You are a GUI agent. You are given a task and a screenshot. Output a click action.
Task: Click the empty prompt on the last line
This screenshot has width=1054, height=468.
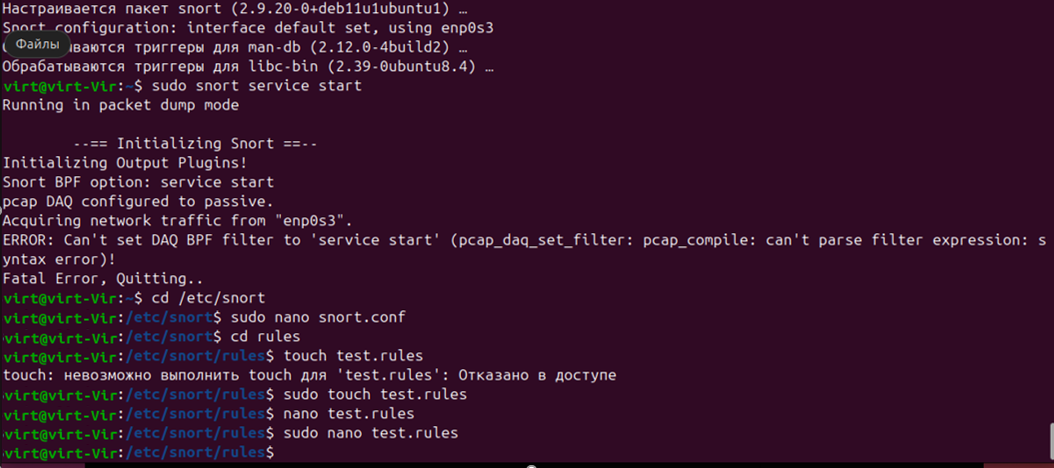tap(139, 452)
